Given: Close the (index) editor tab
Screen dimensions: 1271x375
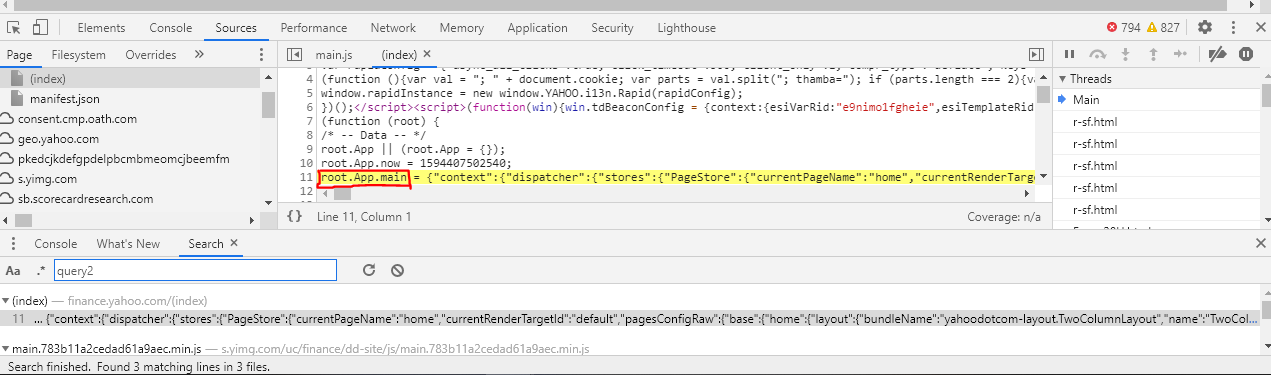Looking at the screenshot, I should [428, 55].
